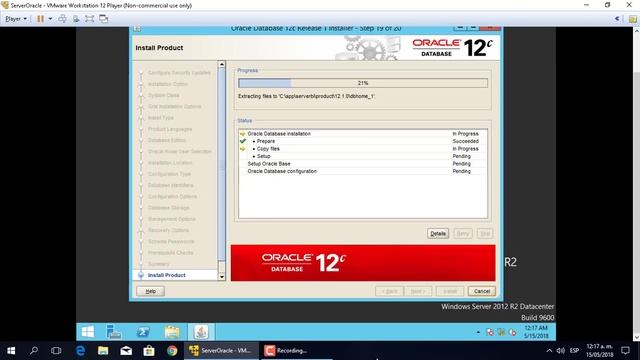Select the Setup Oracle Base status row
This screenshot has height=360, width=640.
tap(363, 164)
